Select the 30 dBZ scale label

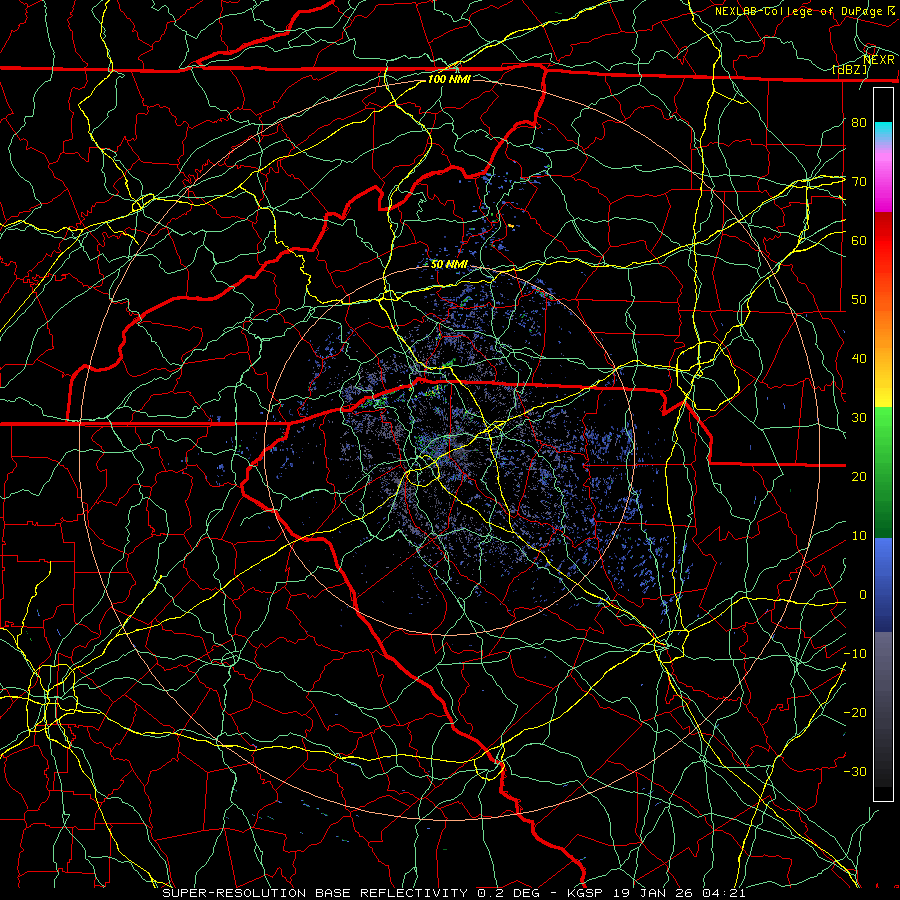pos(859,418)
